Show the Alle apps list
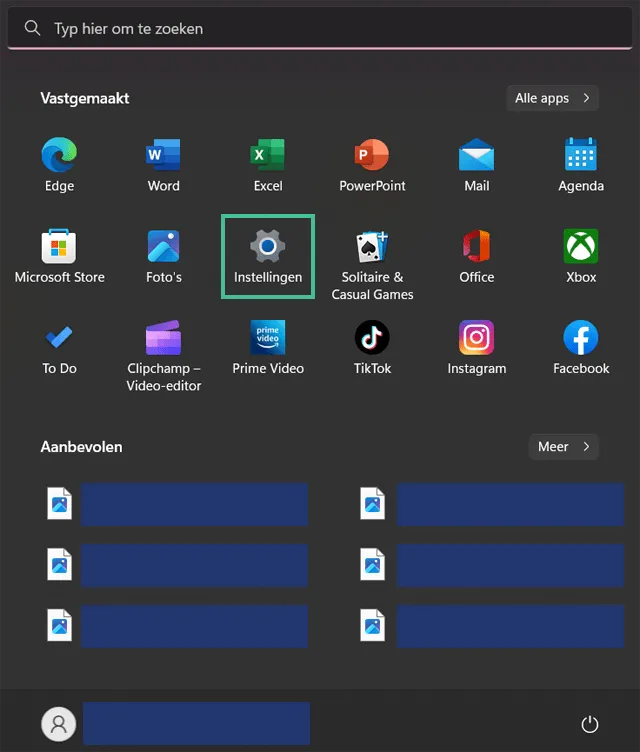The image size is (640, 752). point(552,98)
